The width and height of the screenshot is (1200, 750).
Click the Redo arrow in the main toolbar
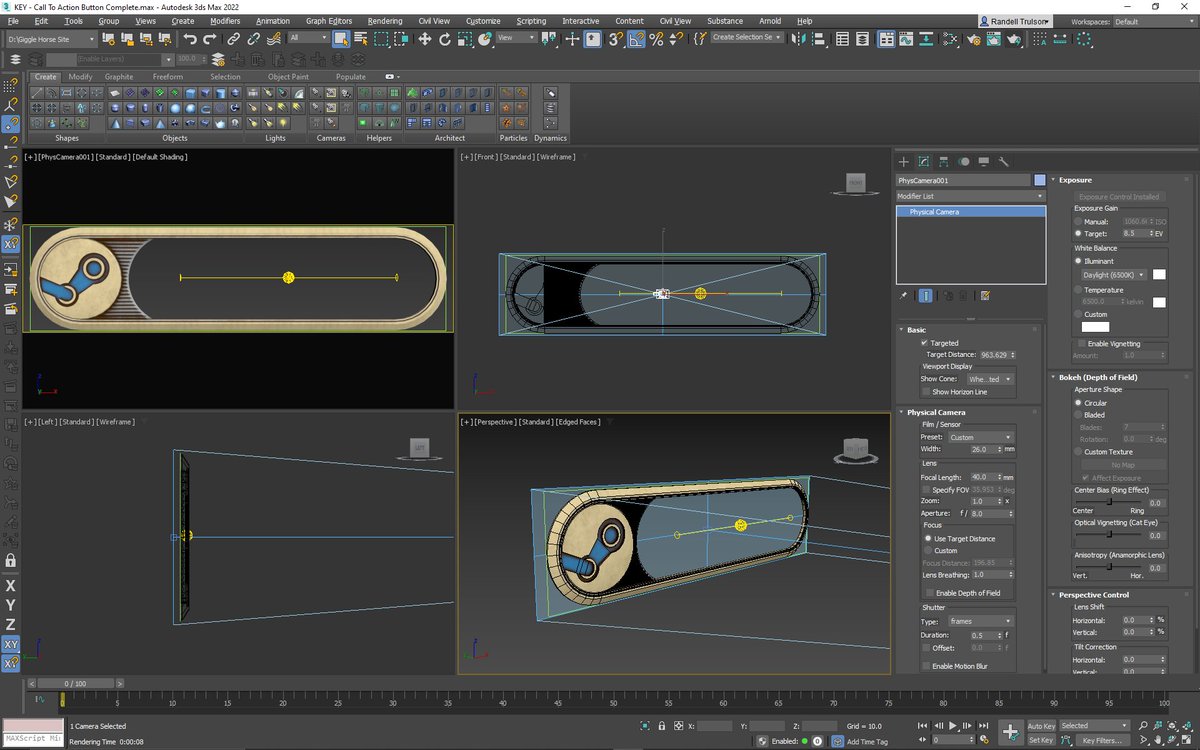(210, 39)
